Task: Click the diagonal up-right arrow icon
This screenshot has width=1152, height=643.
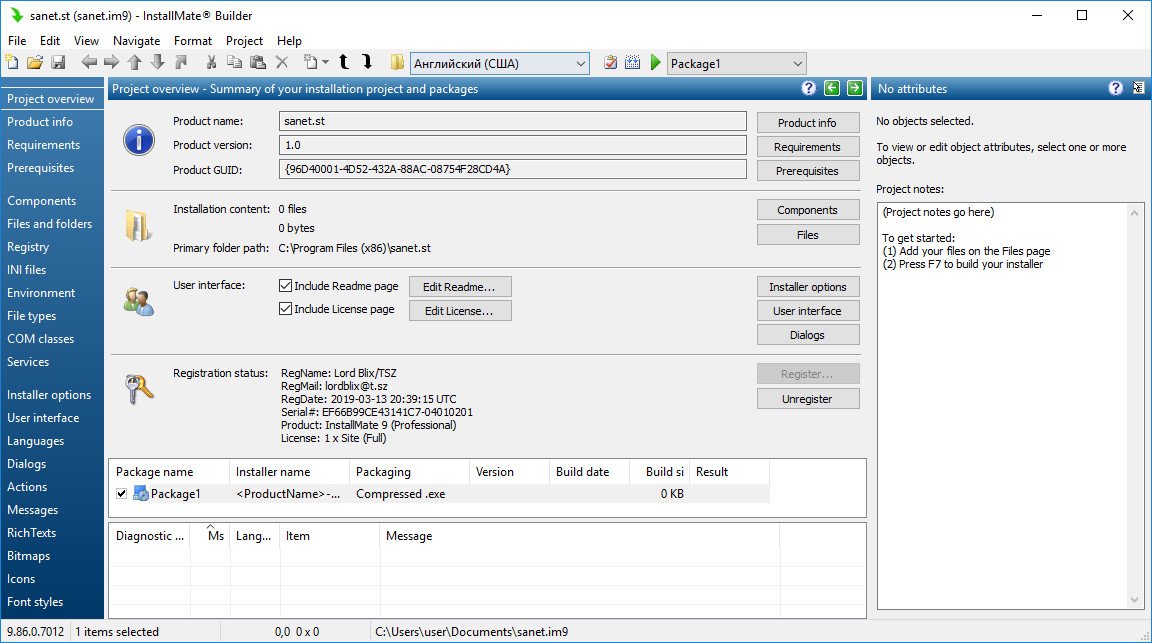Action: coord(181,62)
